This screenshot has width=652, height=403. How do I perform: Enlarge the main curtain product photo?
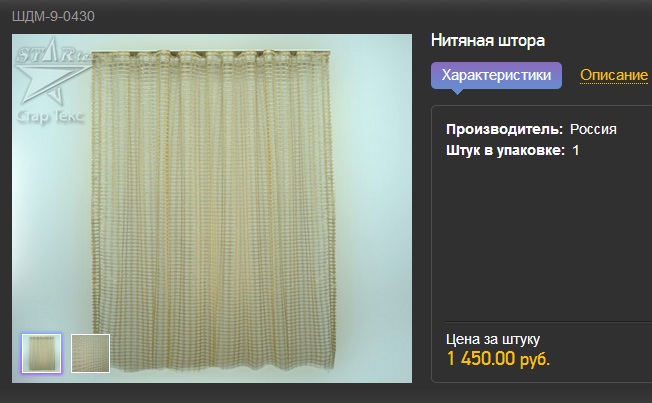212,208
